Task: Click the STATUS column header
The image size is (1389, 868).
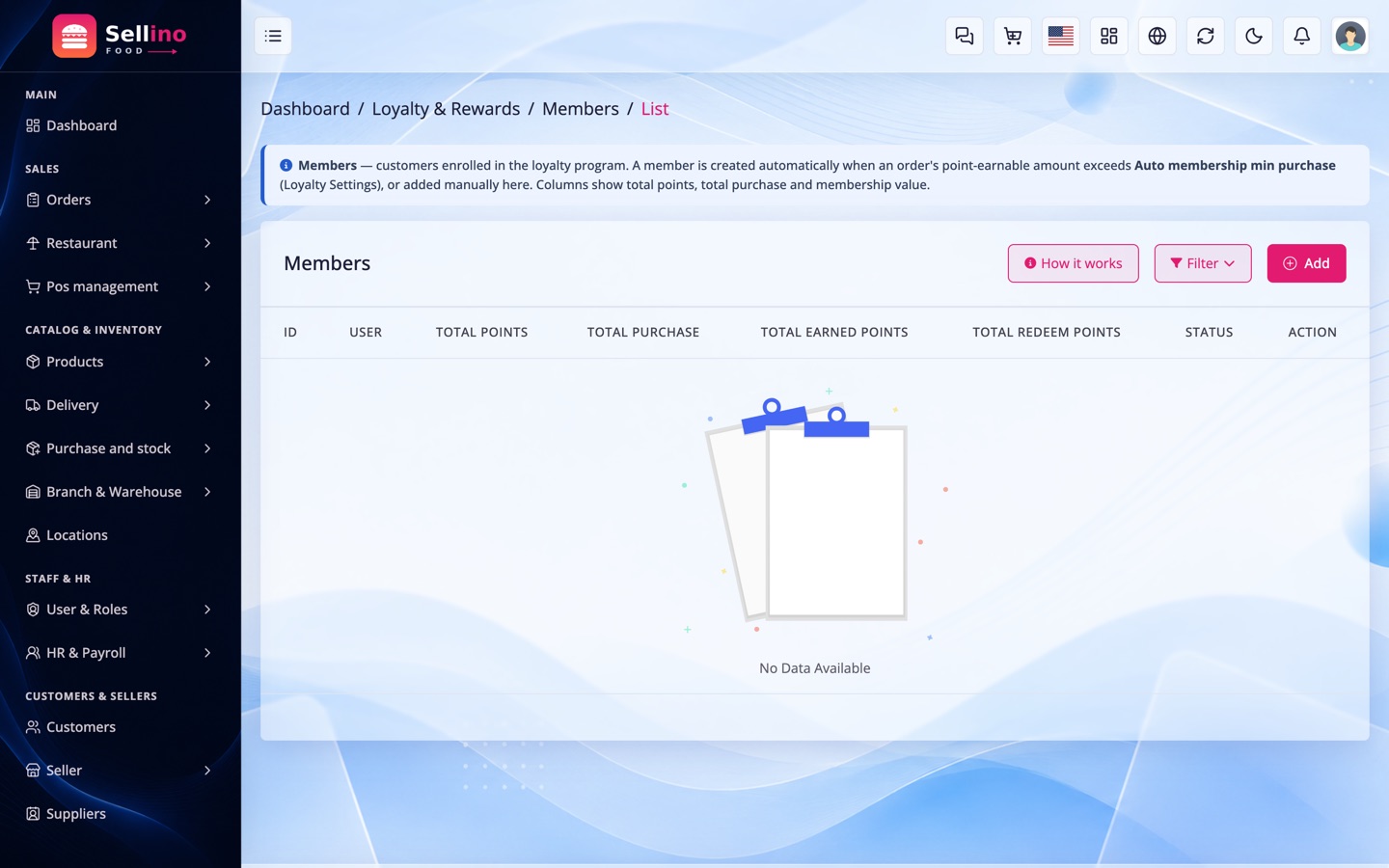Action: coord(1209,332)
